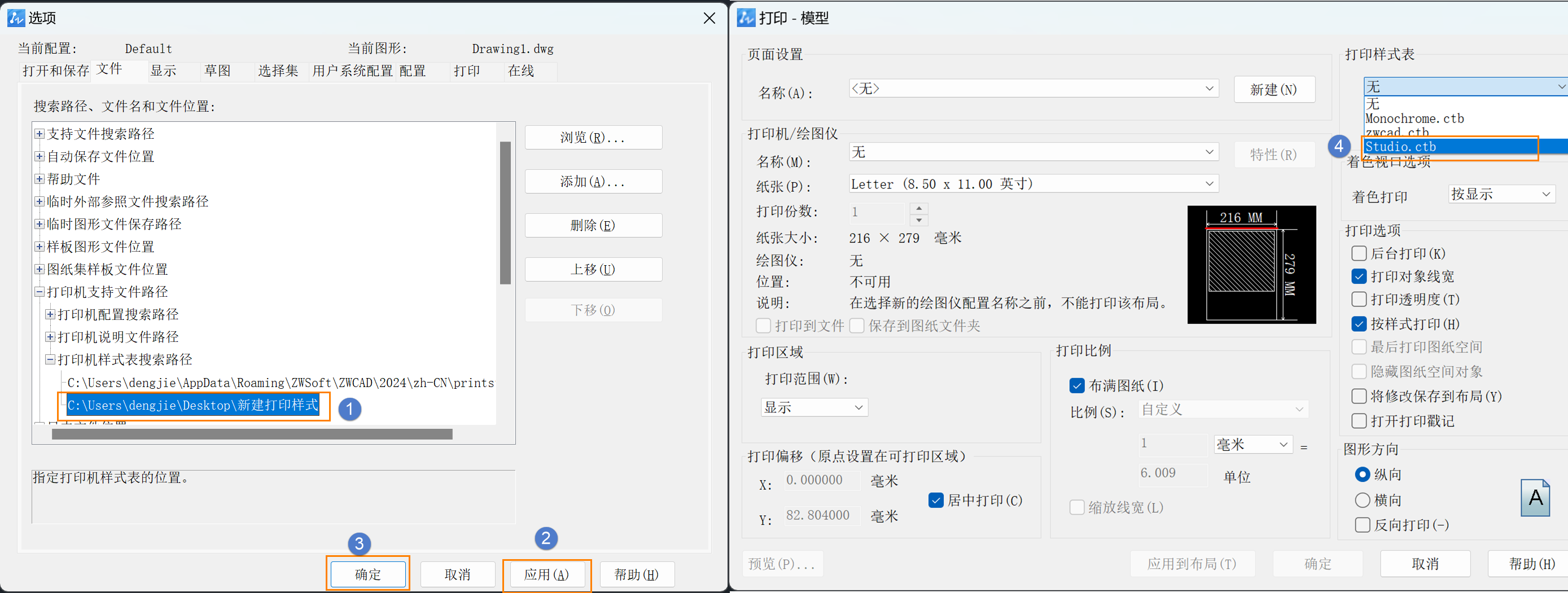Screen dimensions: 1568x593
Task: Open the 毫米 unit dropdown
Action: click(x=1253, y=445)
